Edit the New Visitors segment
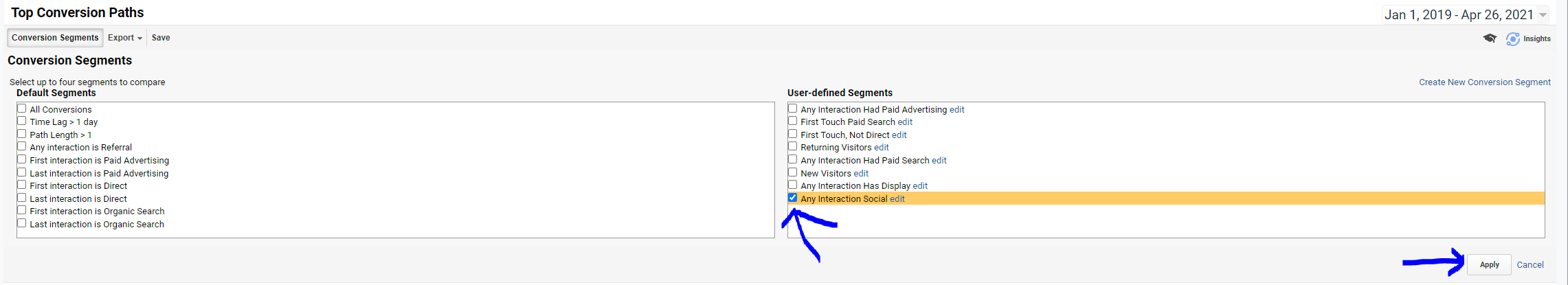The width and height of the screenshot is (1568, 285). (x=861, y=174)
